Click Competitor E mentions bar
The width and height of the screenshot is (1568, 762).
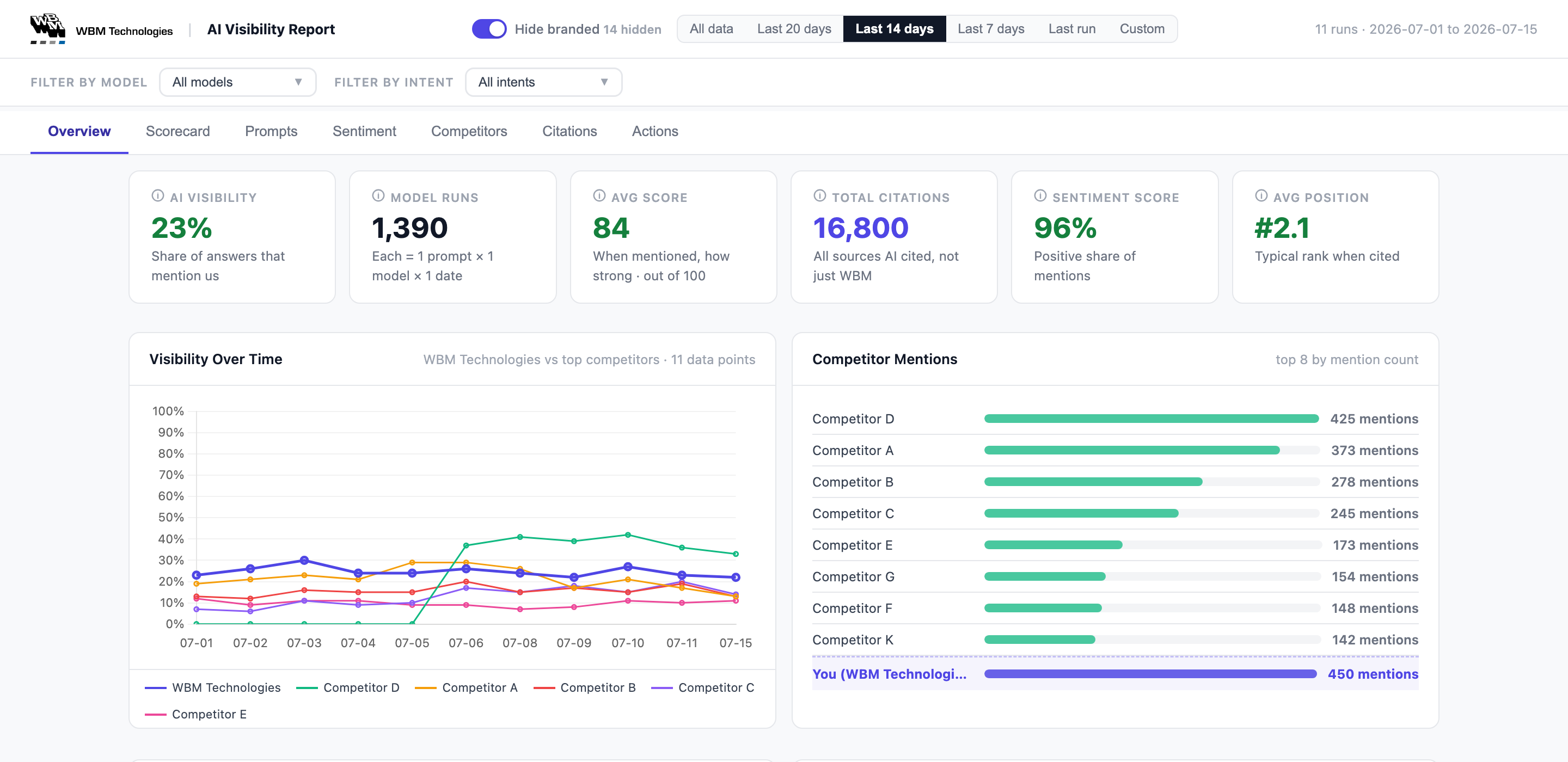[x=1053, y=545]
